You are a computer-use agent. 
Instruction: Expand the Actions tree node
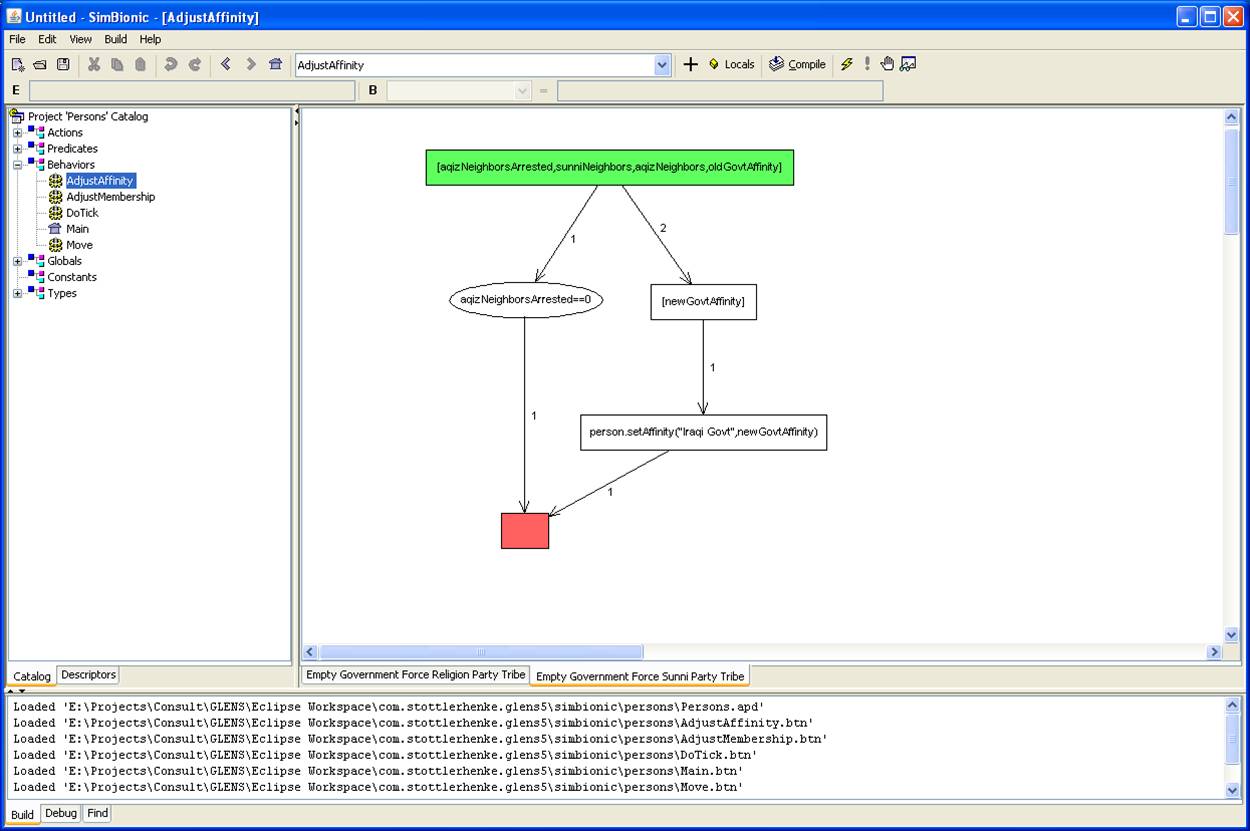pos(17,133)
